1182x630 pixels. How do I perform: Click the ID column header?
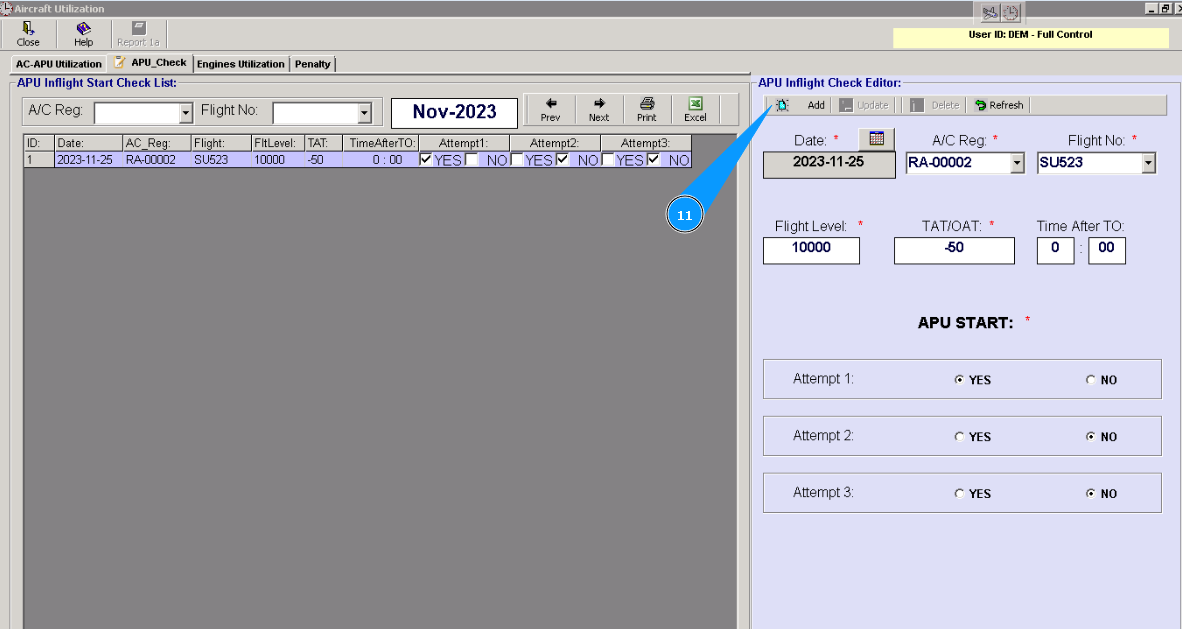pyautogui.click(x=39, y=143)
